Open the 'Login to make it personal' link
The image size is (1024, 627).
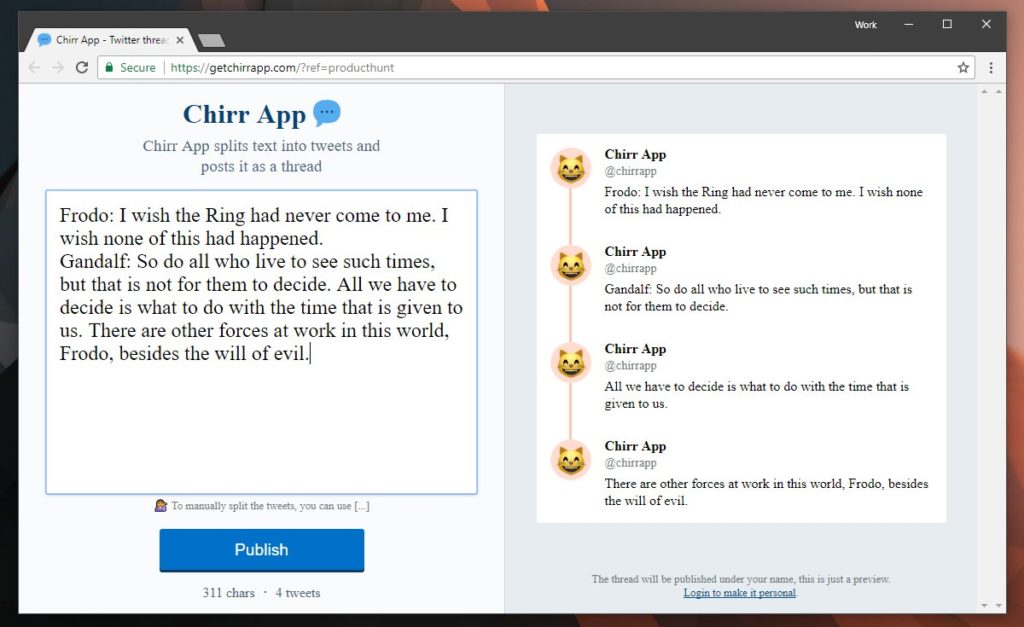pos(739,592)
